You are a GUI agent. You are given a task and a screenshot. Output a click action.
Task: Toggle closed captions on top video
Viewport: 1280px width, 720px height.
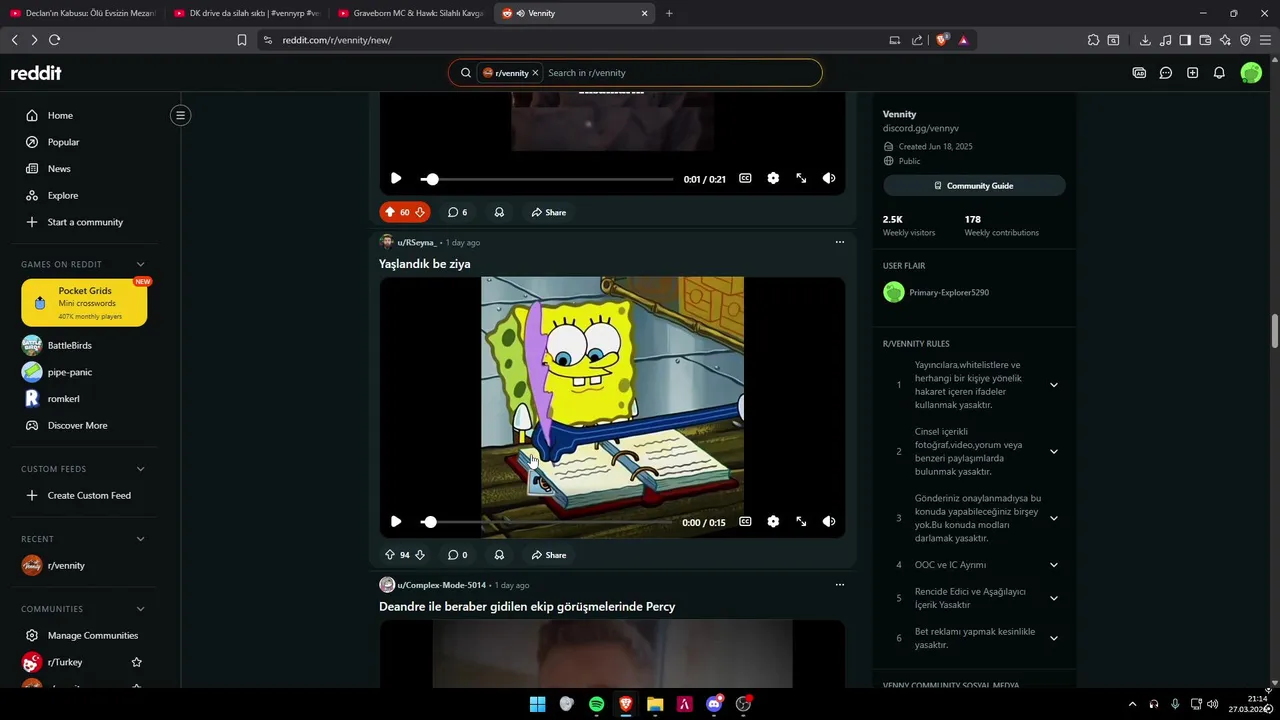tap(745, 178)
